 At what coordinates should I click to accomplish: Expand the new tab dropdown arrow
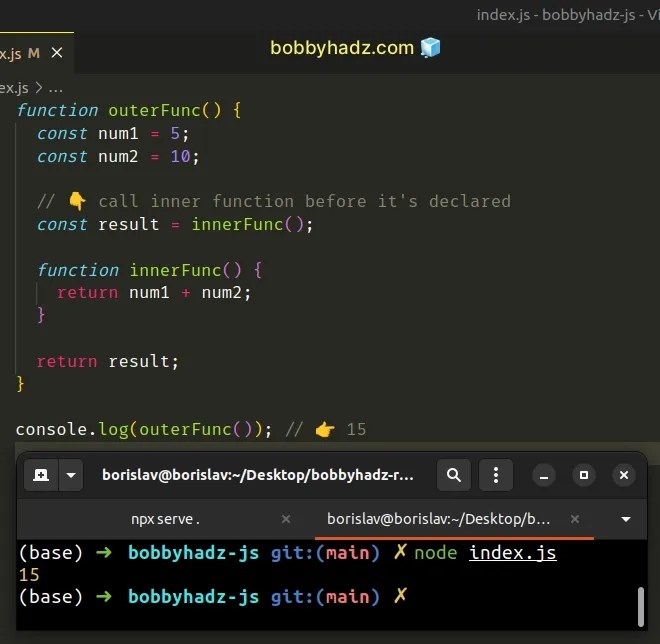point(71,475)
